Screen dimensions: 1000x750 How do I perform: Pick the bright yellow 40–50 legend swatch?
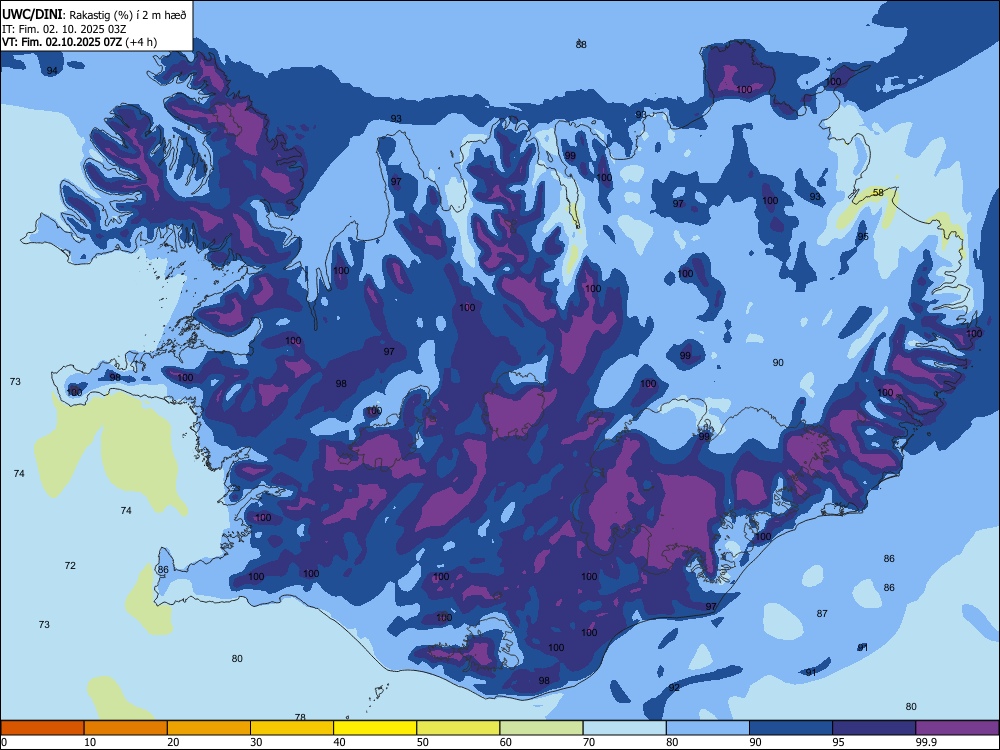point(375,728)
